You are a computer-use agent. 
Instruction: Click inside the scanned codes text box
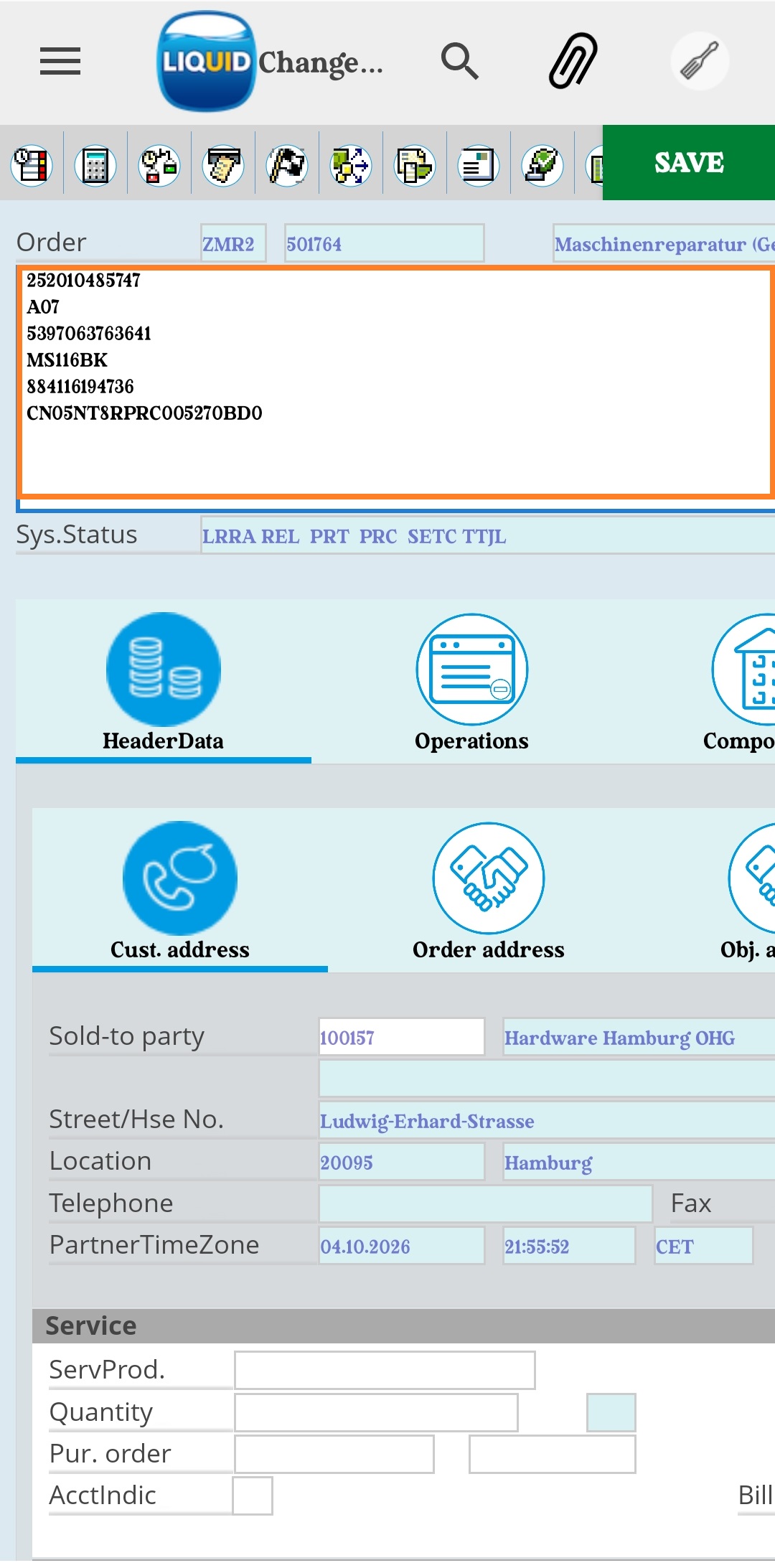[x=397, y=382]
